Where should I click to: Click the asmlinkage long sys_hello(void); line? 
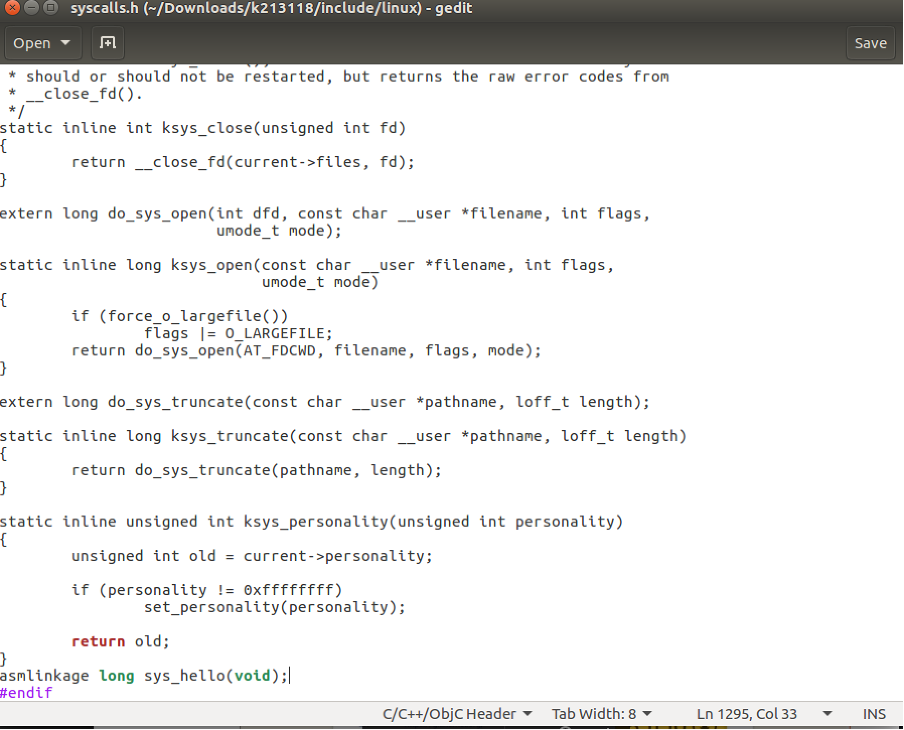coord(144,675)
